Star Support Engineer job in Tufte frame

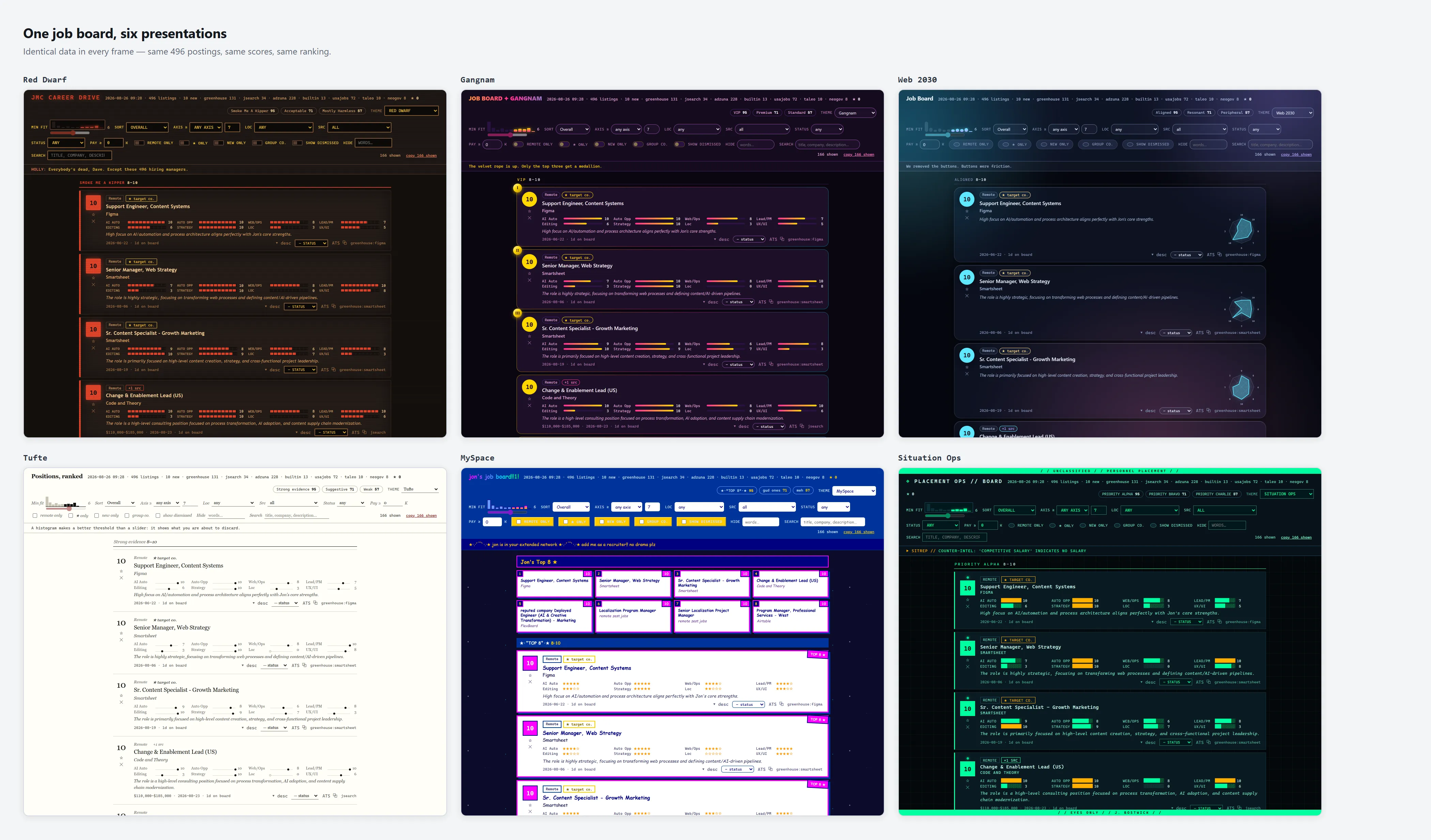tap(121, 572)
